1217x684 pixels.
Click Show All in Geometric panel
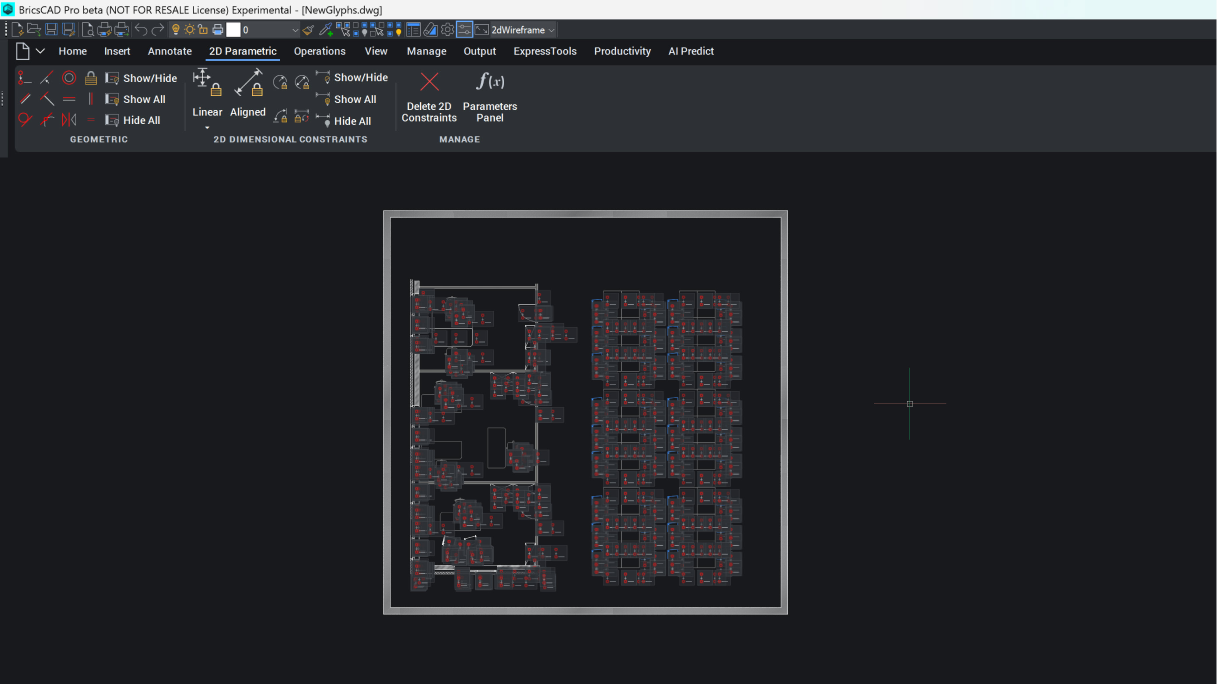click(x=135, y=99)
